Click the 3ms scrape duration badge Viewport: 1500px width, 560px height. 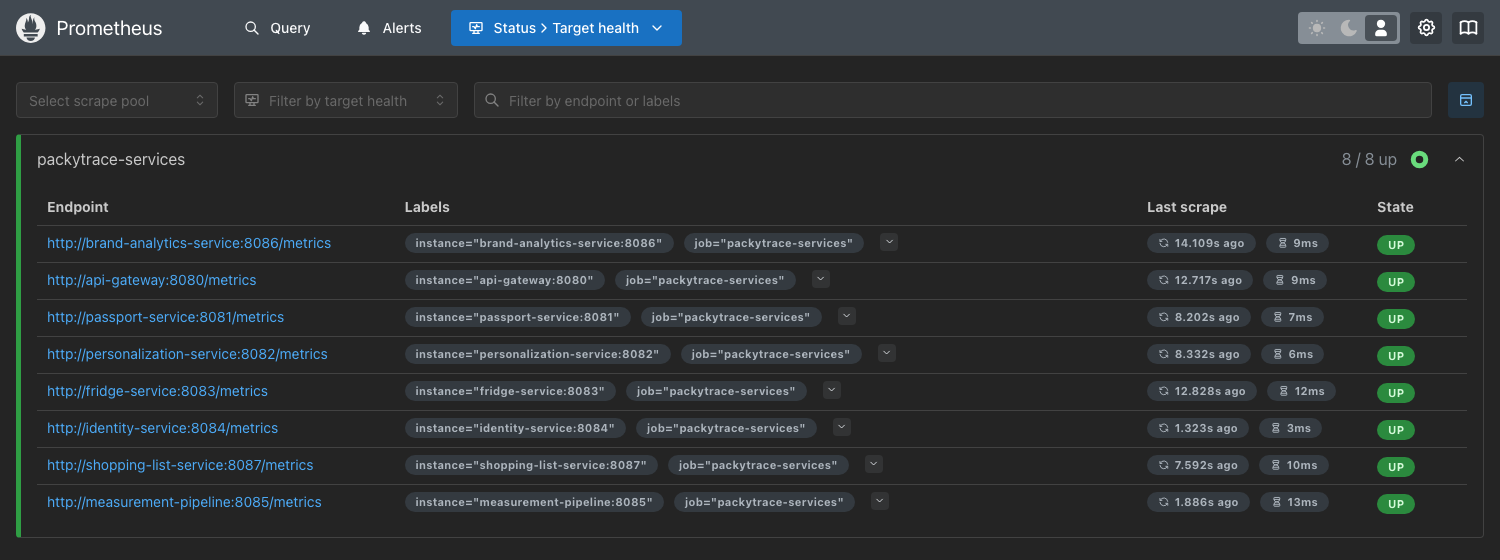[x=1290, y=428]
